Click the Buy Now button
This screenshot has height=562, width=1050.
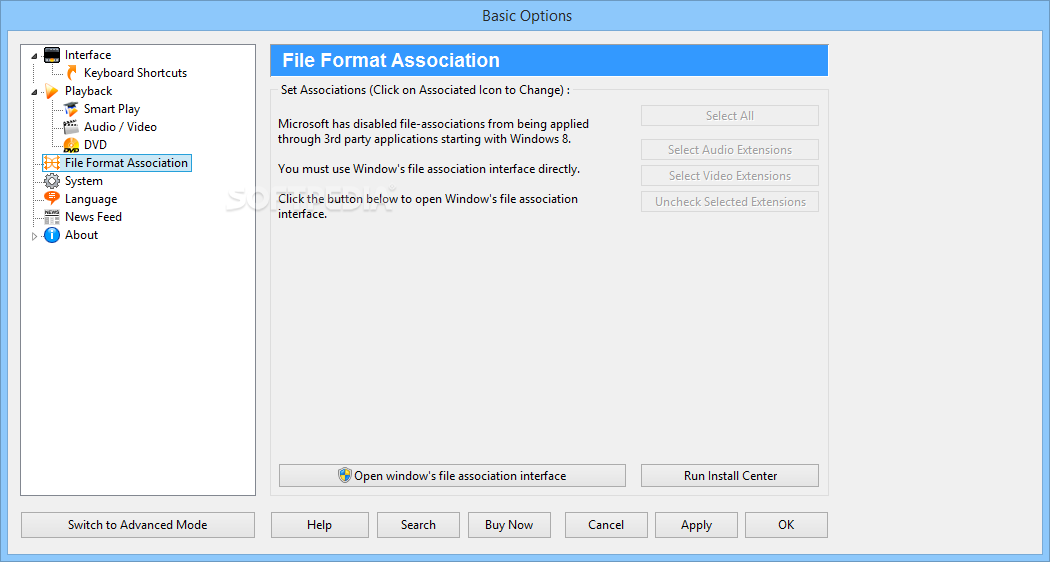(509, 525)
